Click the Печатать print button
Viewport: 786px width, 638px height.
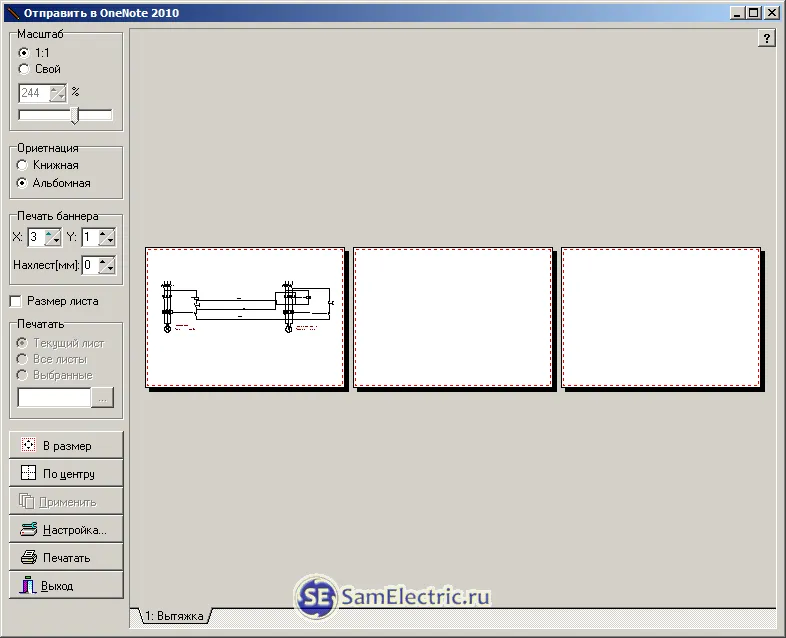pyautogui.click(x=66, y=557)
